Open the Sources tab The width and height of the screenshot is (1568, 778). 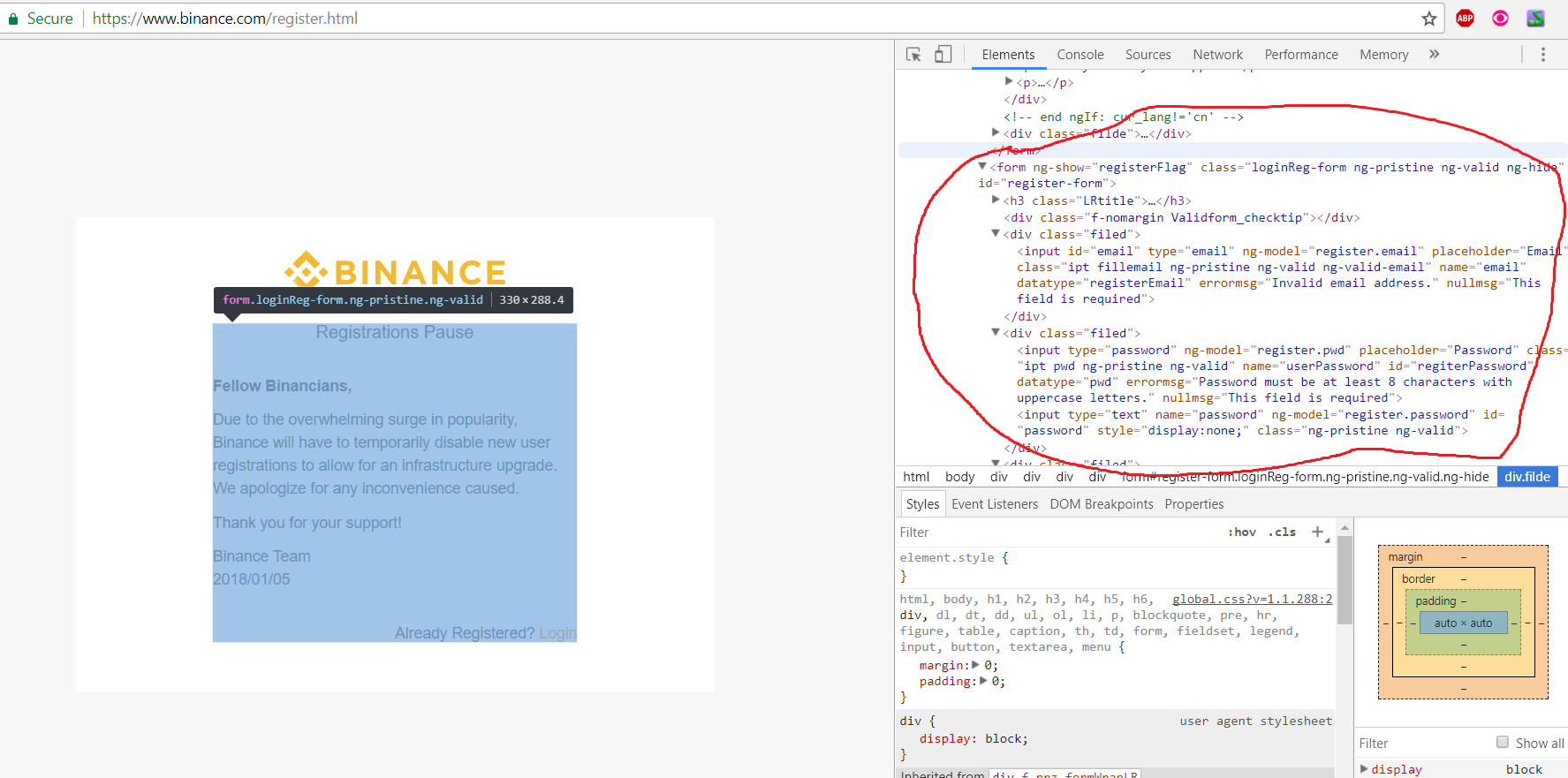pyautogui.click(x=1148, y=55)
